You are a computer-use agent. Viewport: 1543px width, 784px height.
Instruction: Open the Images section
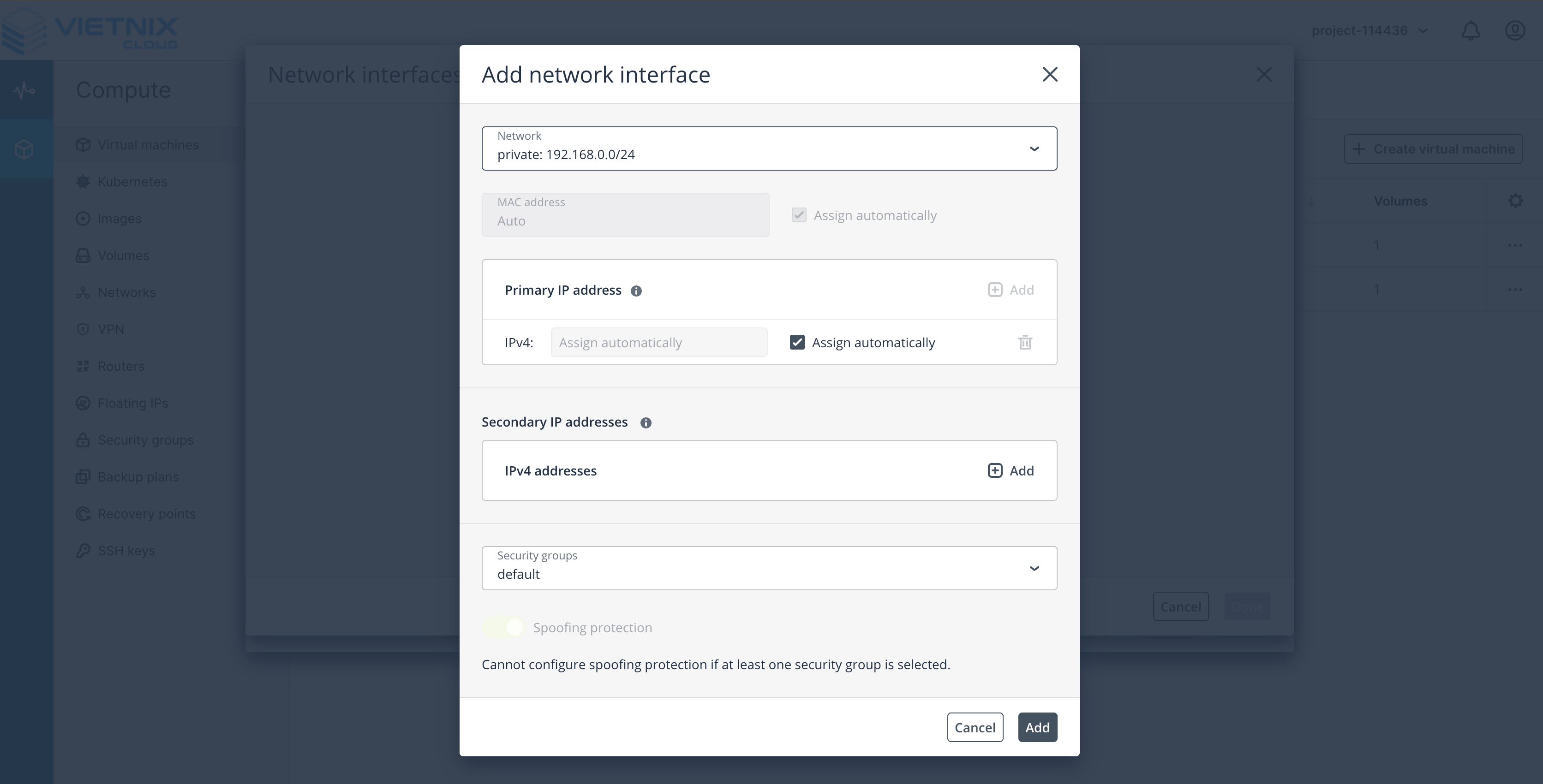click(x=119, y=219)
